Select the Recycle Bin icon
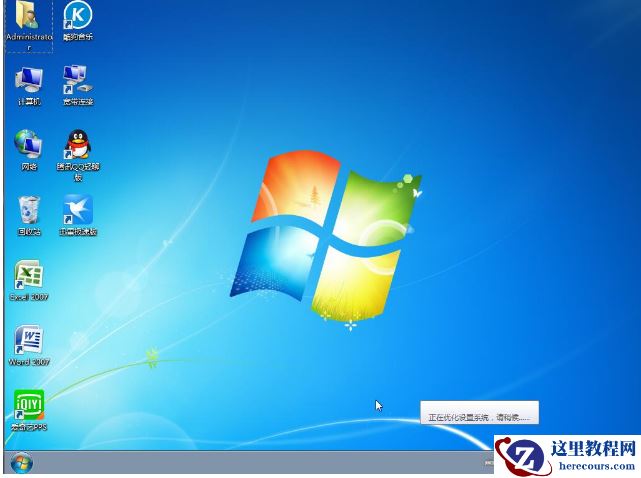The image size is (641, 478). [x=29, y=215]
